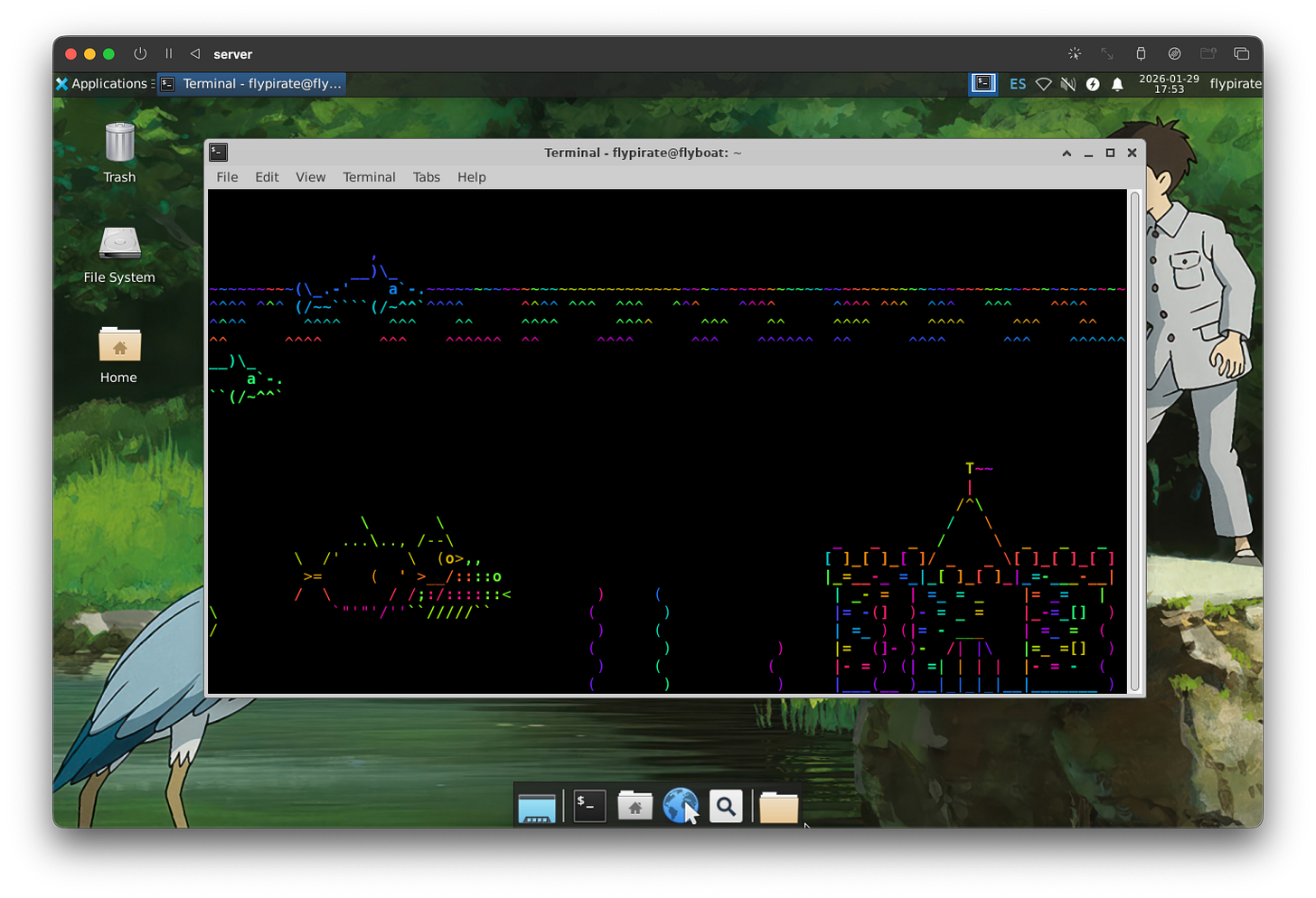The height and width of the screenshot is (898, 1316).
Task: Click the terminal icon in the top panel tray
Action: 982,83
